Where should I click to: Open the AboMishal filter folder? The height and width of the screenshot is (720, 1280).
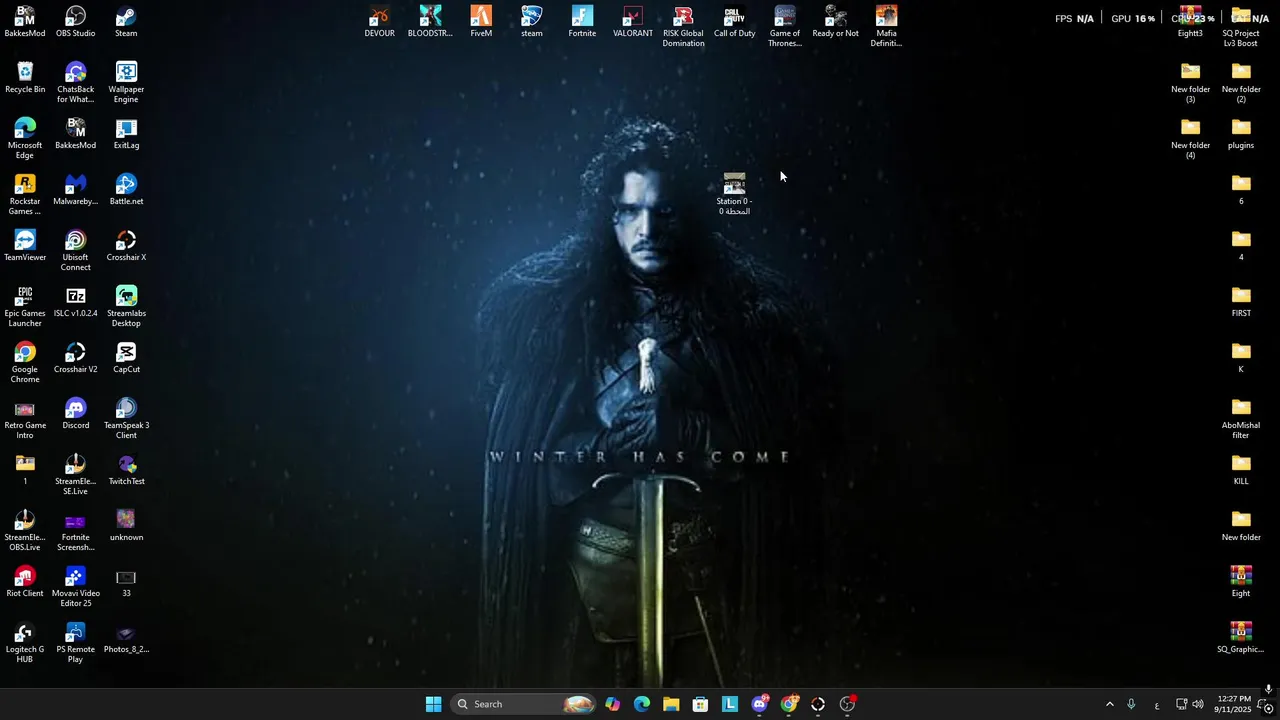[1241, 419]
